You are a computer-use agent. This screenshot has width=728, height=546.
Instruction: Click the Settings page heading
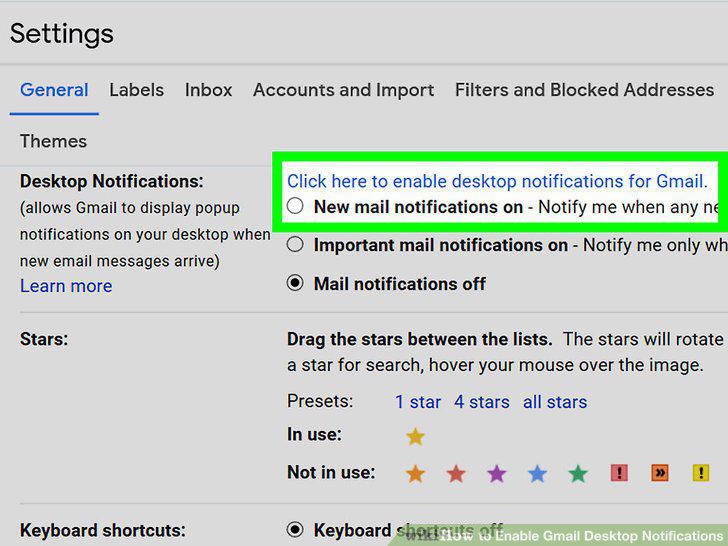click(x=62, y=34)
